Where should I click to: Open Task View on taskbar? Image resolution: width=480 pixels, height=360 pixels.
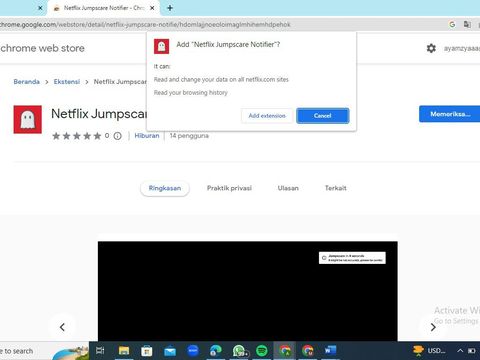tap(100, 350)
